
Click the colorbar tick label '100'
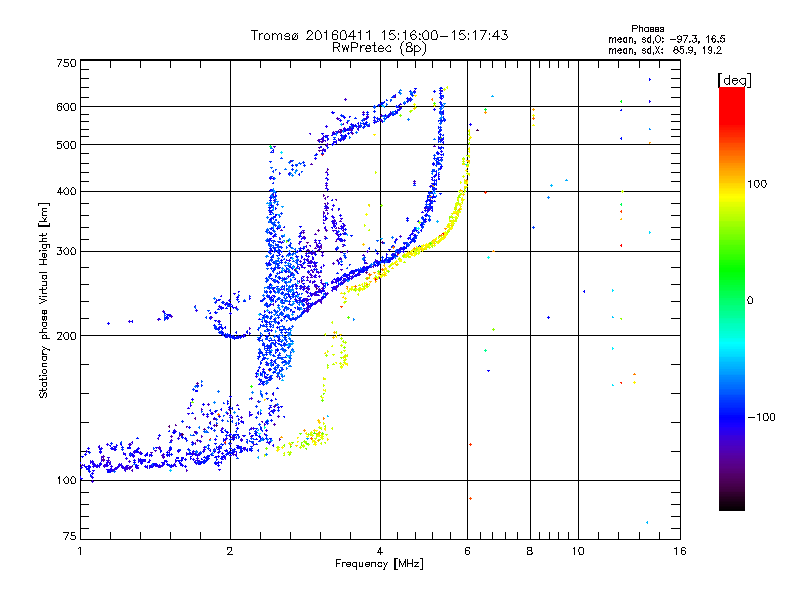(x=757, y=184)
